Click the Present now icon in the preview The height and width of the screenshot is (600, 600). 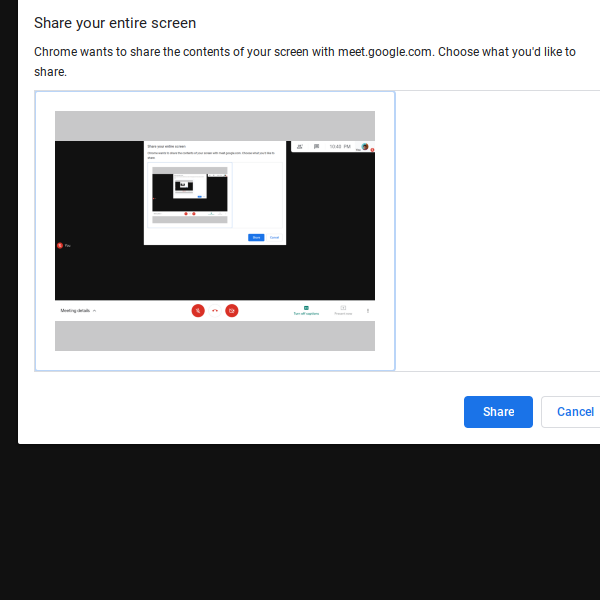[343, 311]
